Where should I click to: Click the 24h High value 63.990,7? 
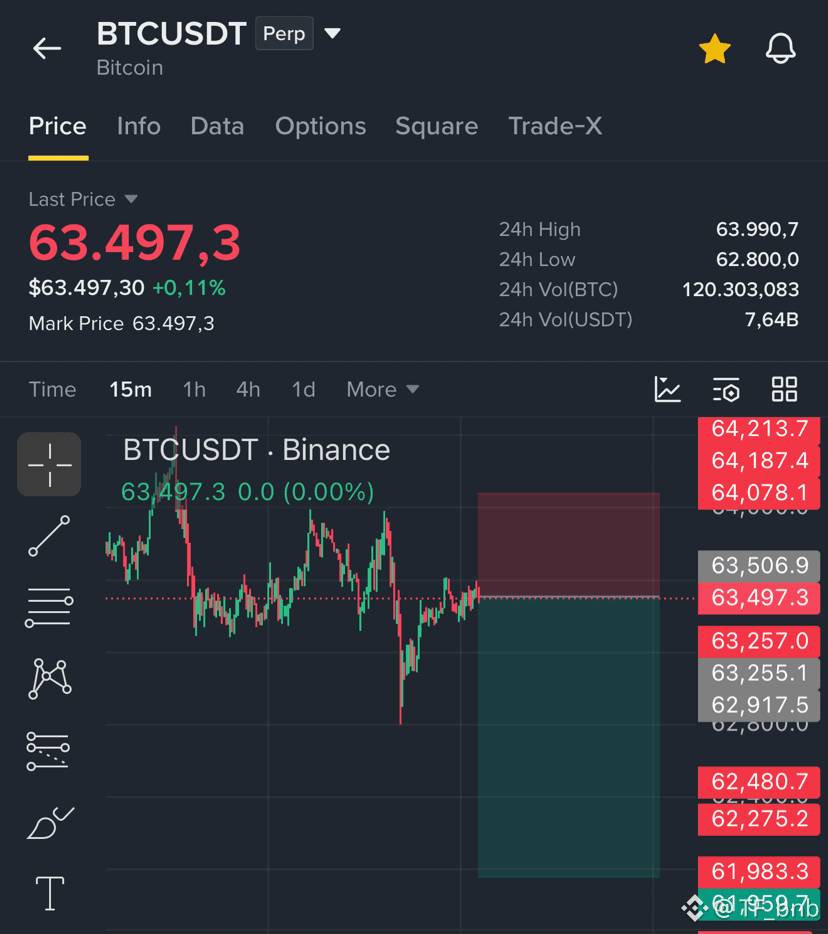[757, 229]
